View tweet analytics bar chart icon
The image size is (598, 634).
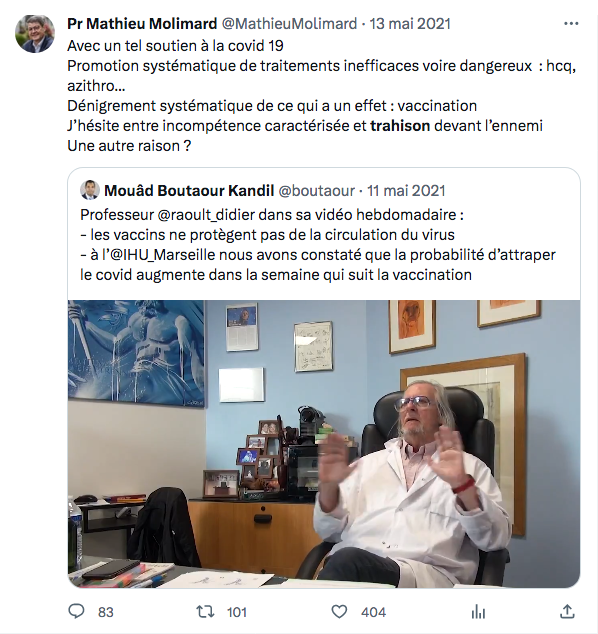[478, 612]
